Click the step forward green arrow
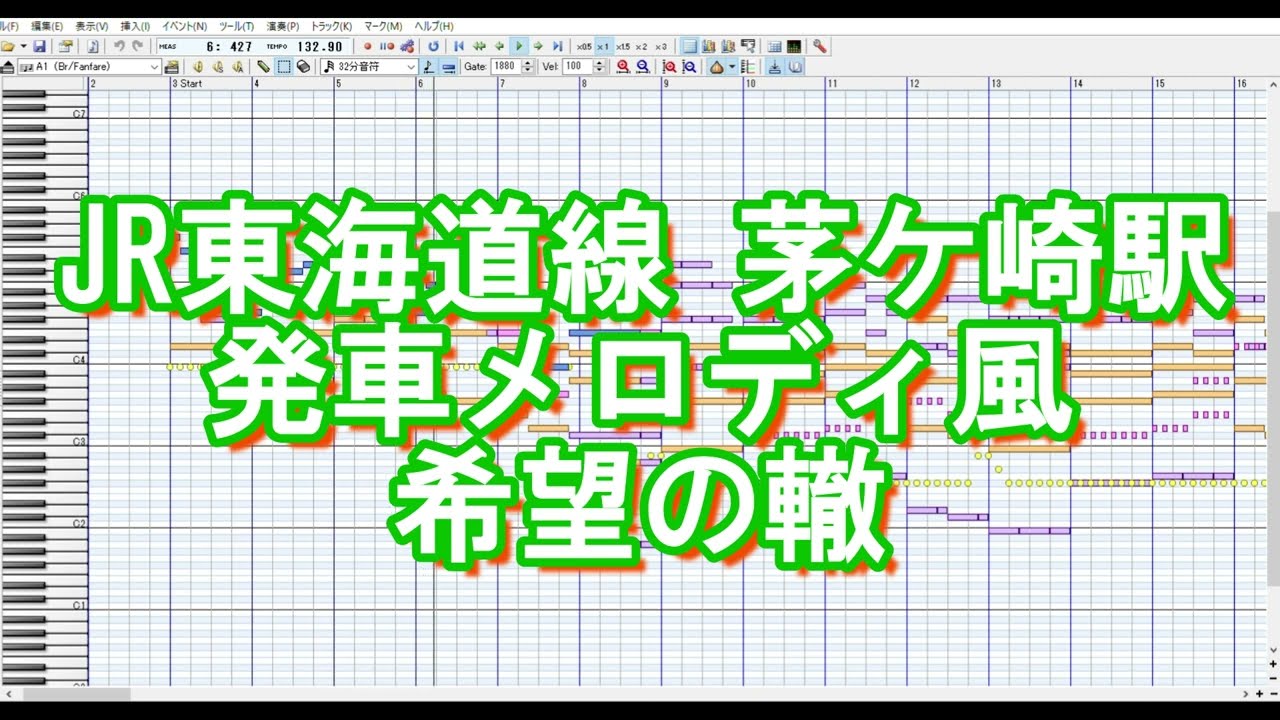 [x=538, y=46]
